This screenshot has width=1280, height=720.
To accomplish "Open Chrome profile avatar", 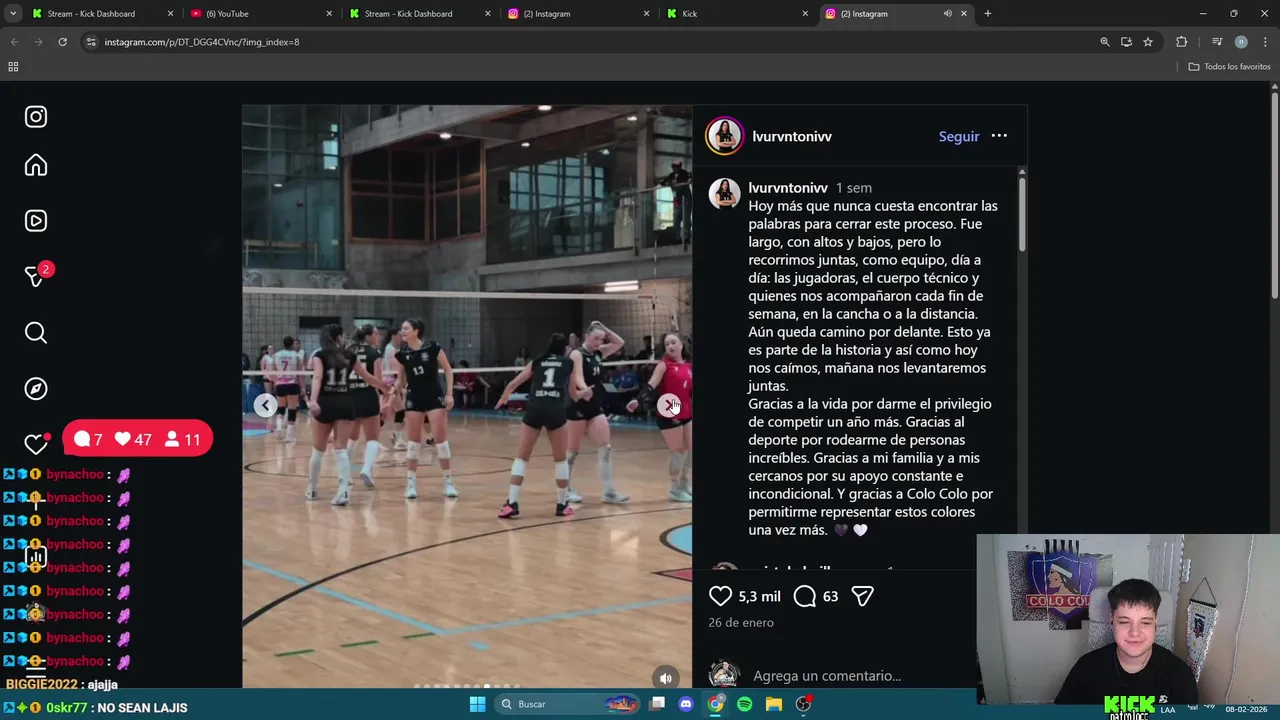I will tap(1241, 42).
